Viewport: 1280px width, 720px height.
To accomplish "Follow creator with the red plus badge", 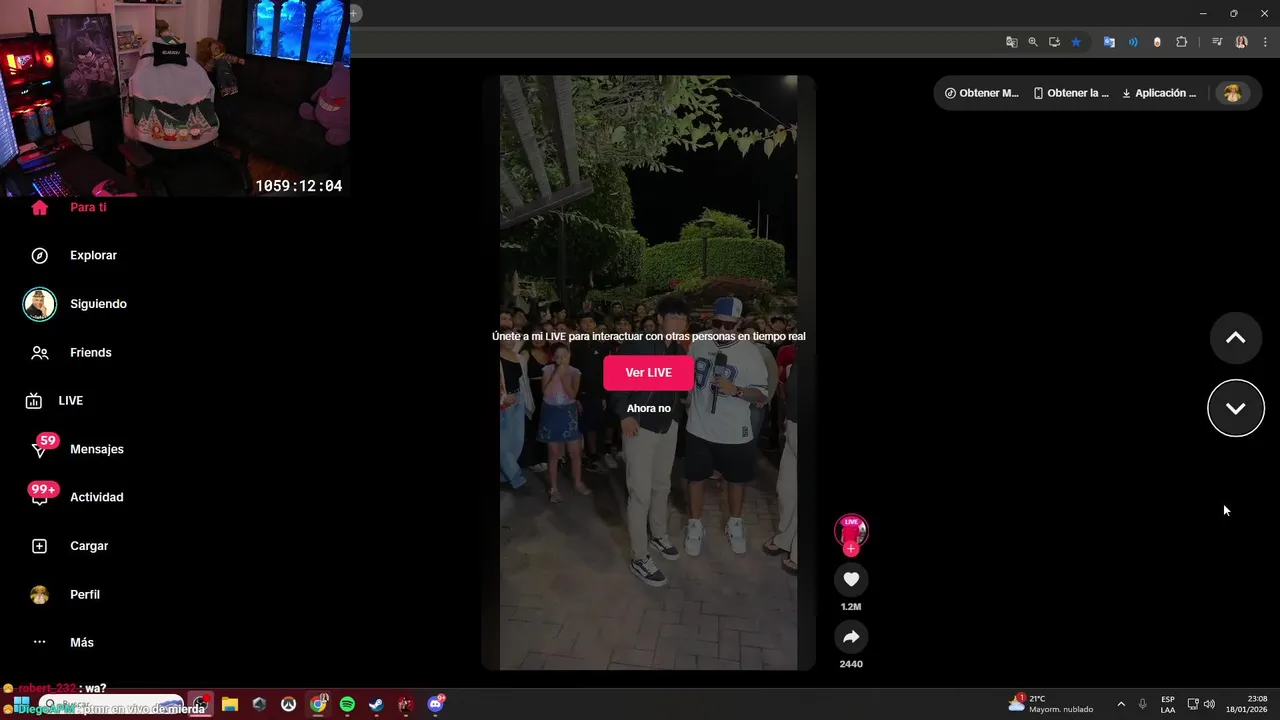I will coord(851,549).
